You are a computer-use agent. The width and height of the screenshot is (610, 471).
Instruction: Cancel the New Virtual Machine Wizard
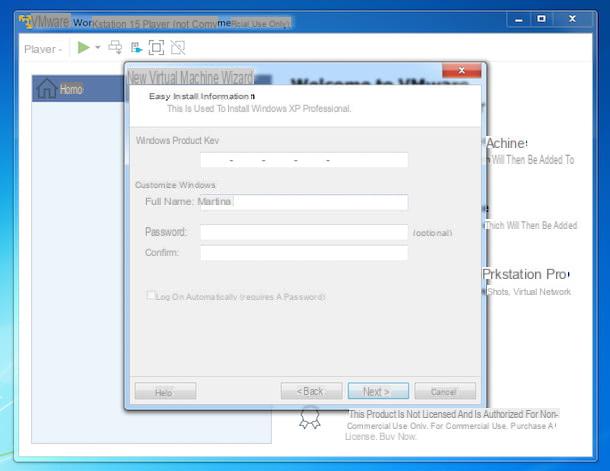click(445, 391)
